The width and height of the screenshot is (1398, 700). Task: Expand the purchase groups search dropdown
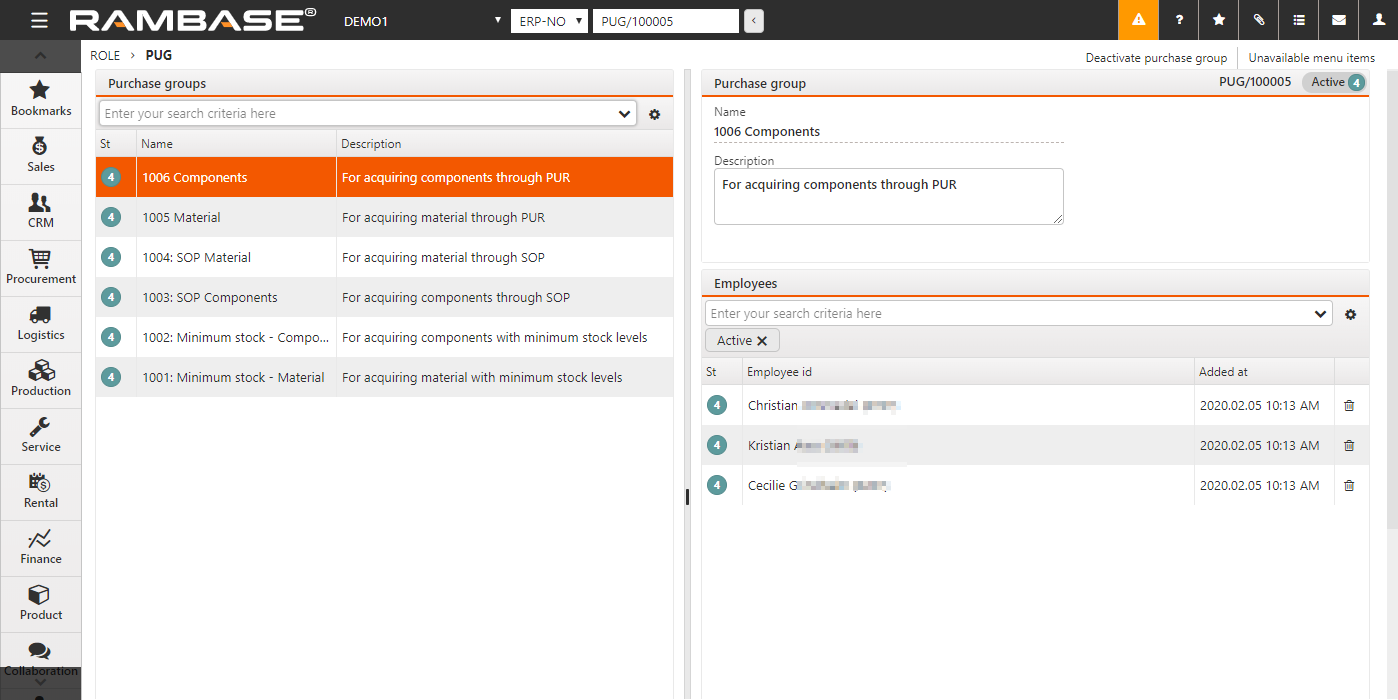click(625, 114)
